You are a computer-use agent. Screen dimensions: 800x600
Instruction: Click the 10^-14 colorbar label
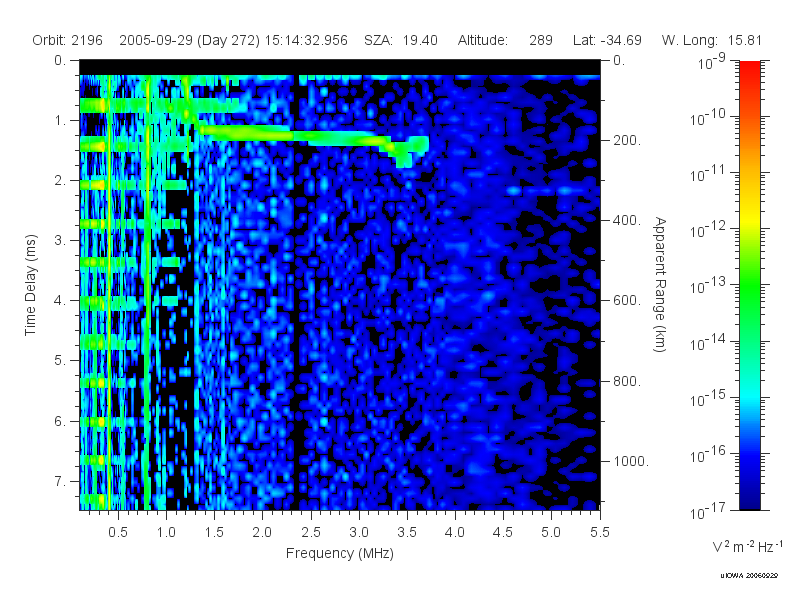point(708,342)
